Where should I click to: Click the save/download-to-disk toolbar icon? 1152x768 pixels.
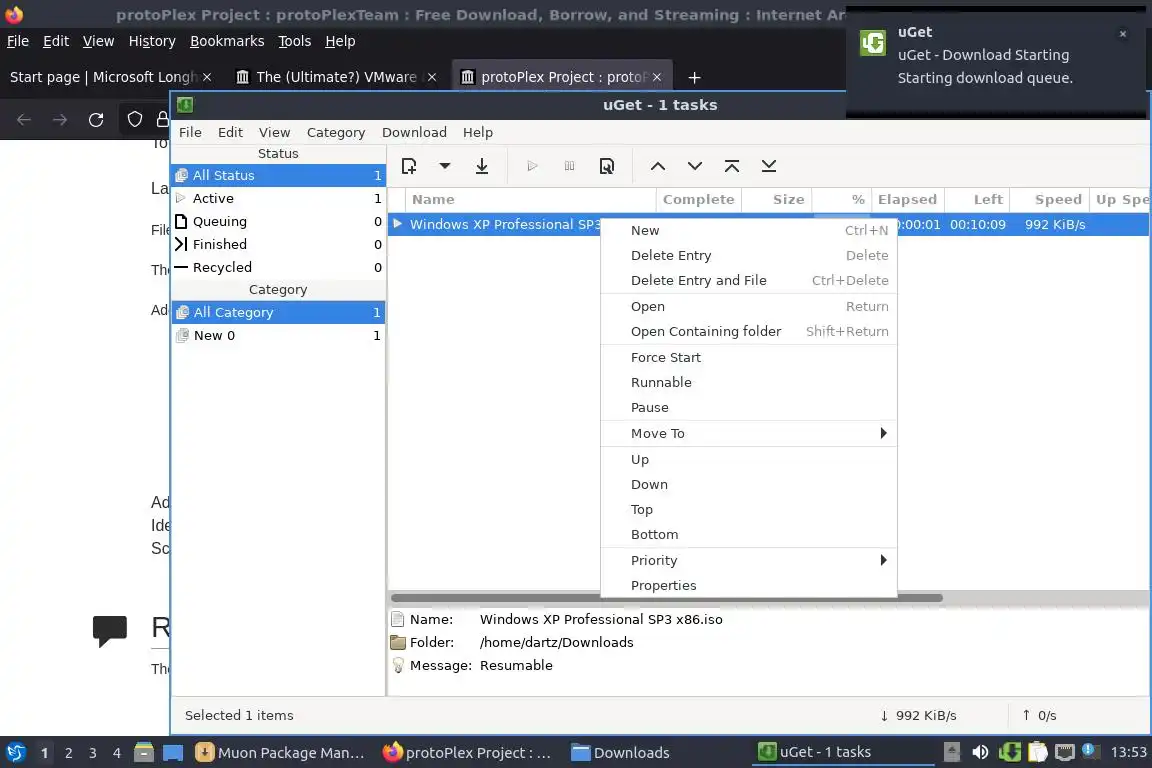click(x=482, y=166)
